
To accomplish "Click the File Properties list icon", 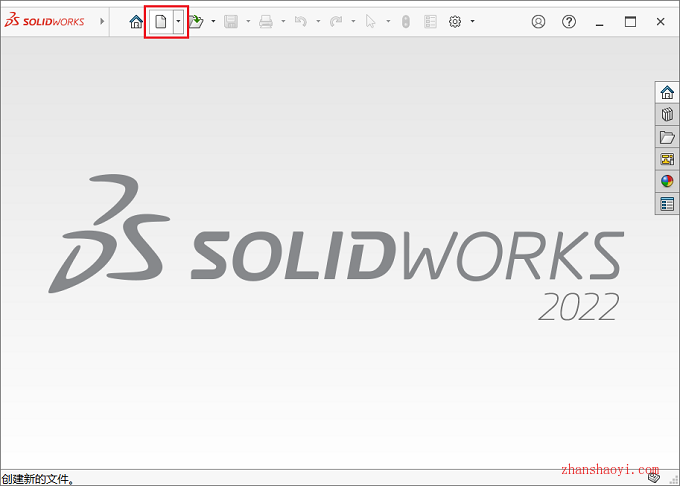I will tap(430, 21).
